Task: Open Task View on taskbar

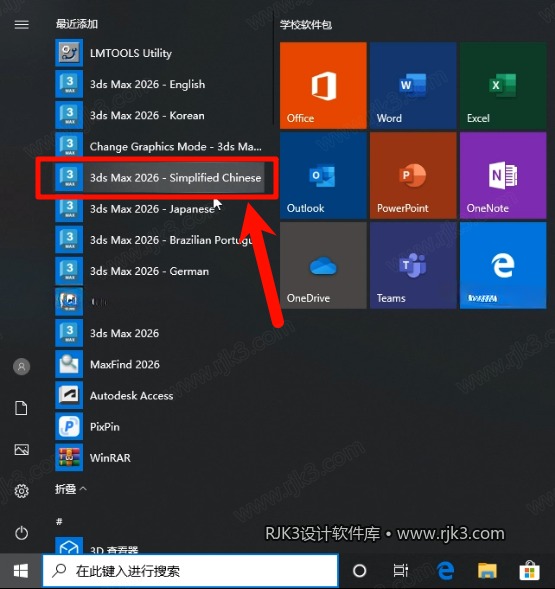Action: pos(401,571)
